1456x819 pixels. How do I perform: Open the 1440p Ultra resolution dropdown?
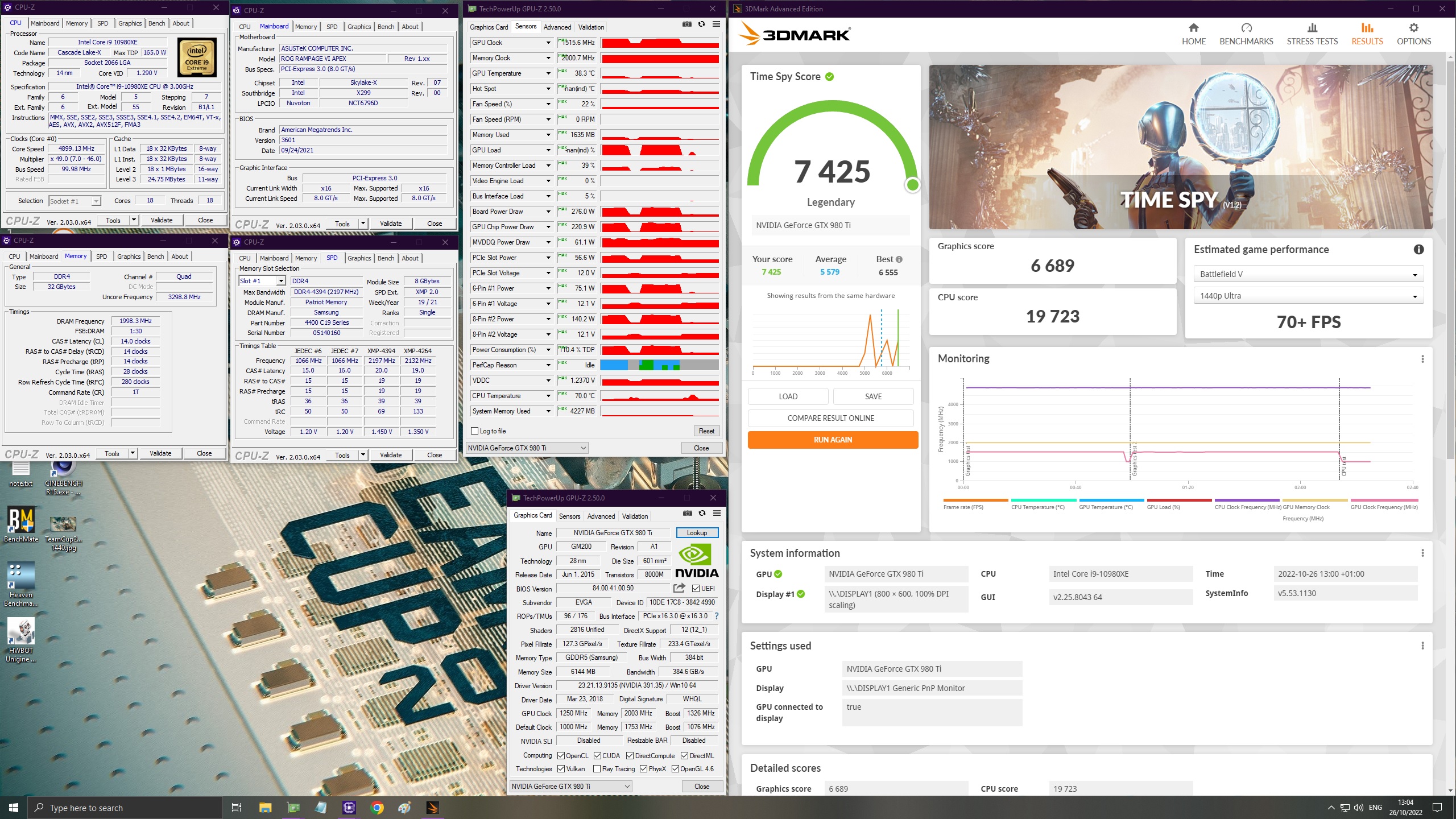pyautogui.click(x=1308, y=296)
